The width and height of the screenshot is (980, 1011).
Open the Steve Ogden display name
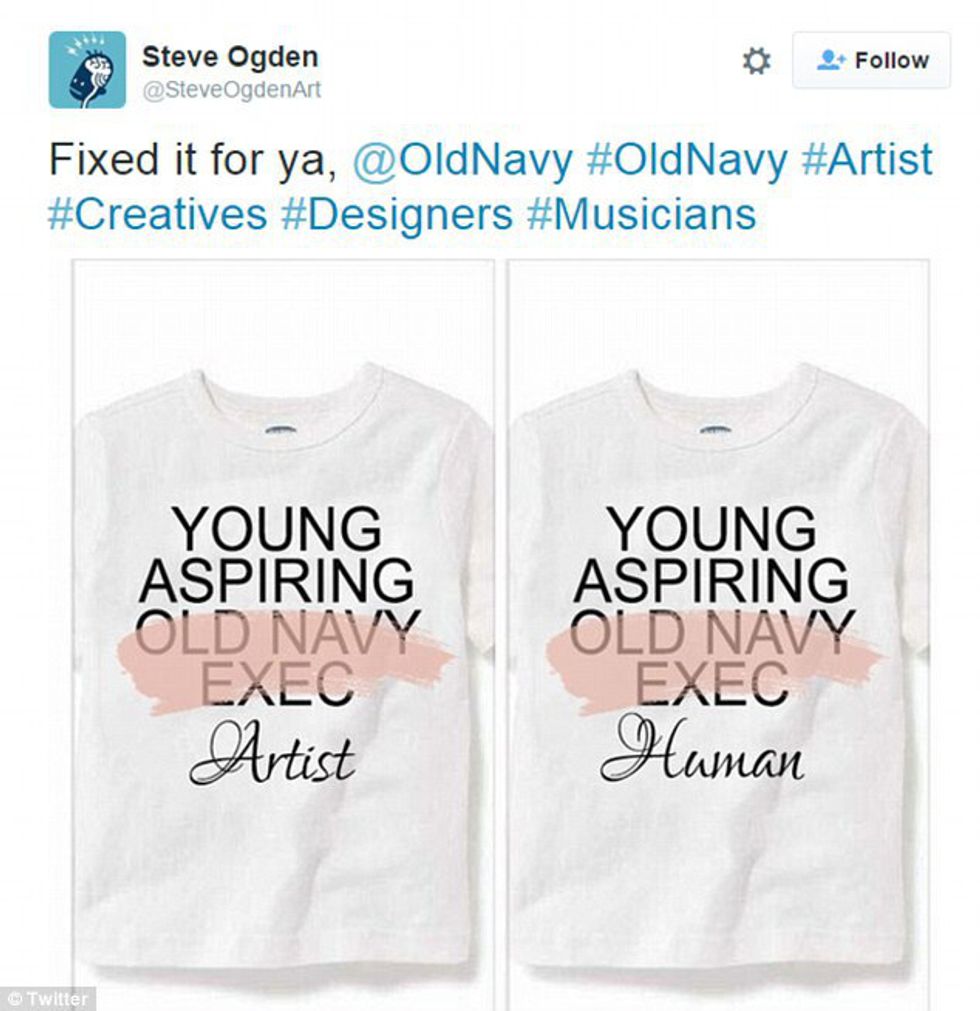click(230, 57)
